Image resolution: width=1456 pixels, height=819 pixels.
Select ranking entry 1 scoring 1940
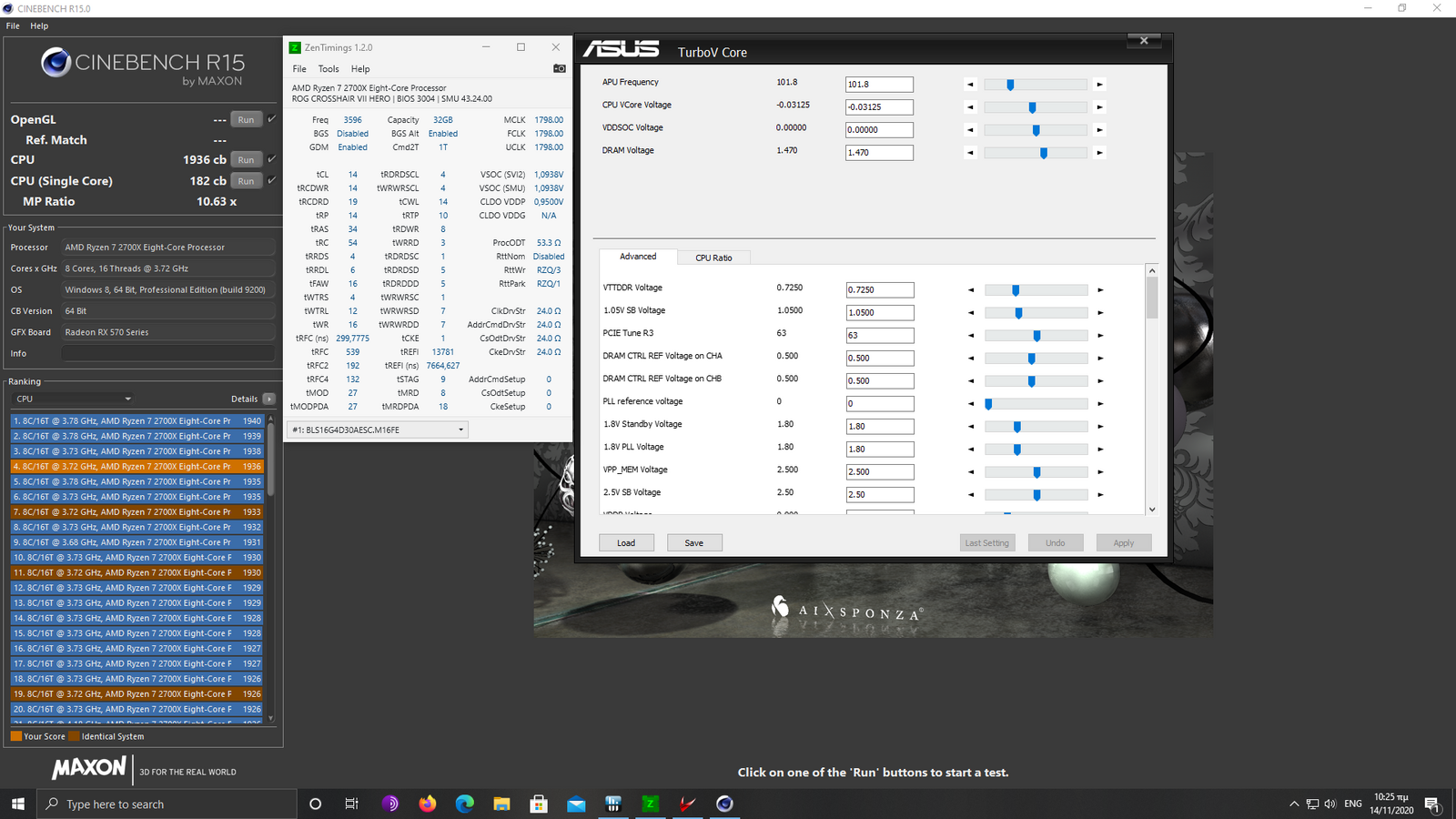(x=137, y=421)
